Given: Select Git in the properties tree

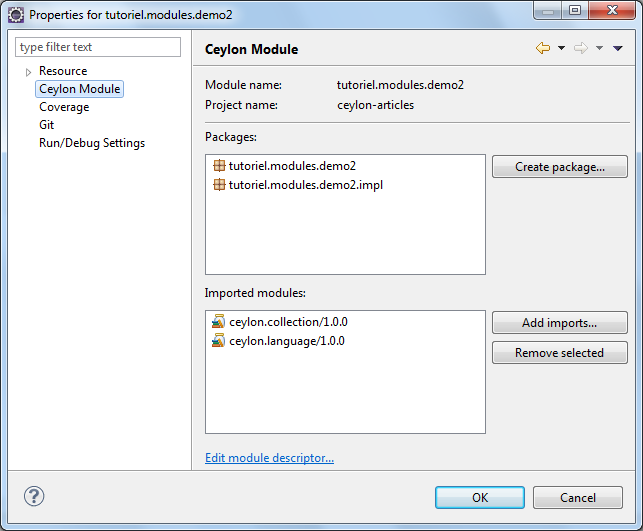Looking at the screenshot, I should (x=47, y=125).
